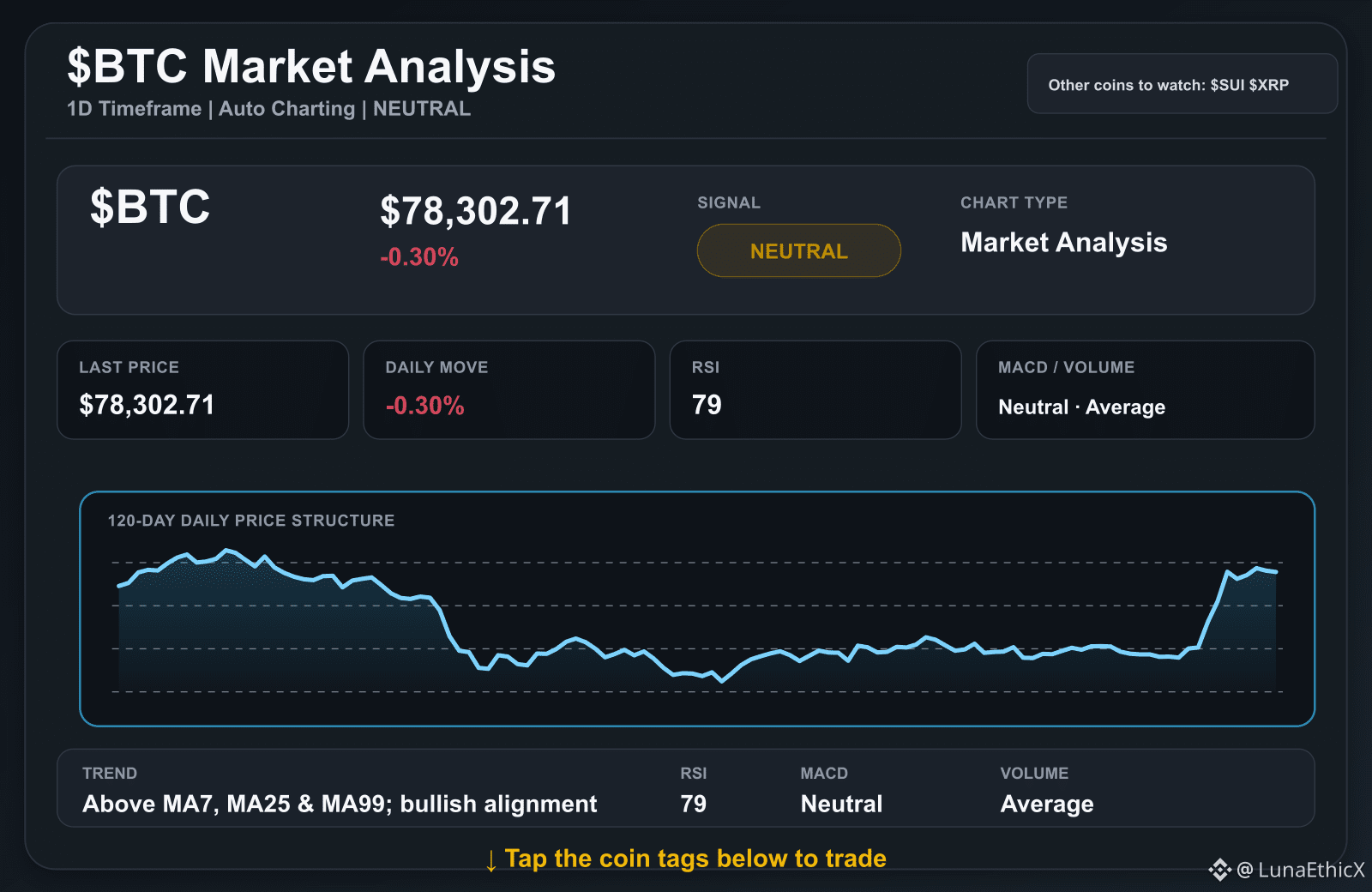The image size is (1372, 892).
Task: Click the DAILY MOVE card showing -0.30%
Action: (x=508, y=390)
